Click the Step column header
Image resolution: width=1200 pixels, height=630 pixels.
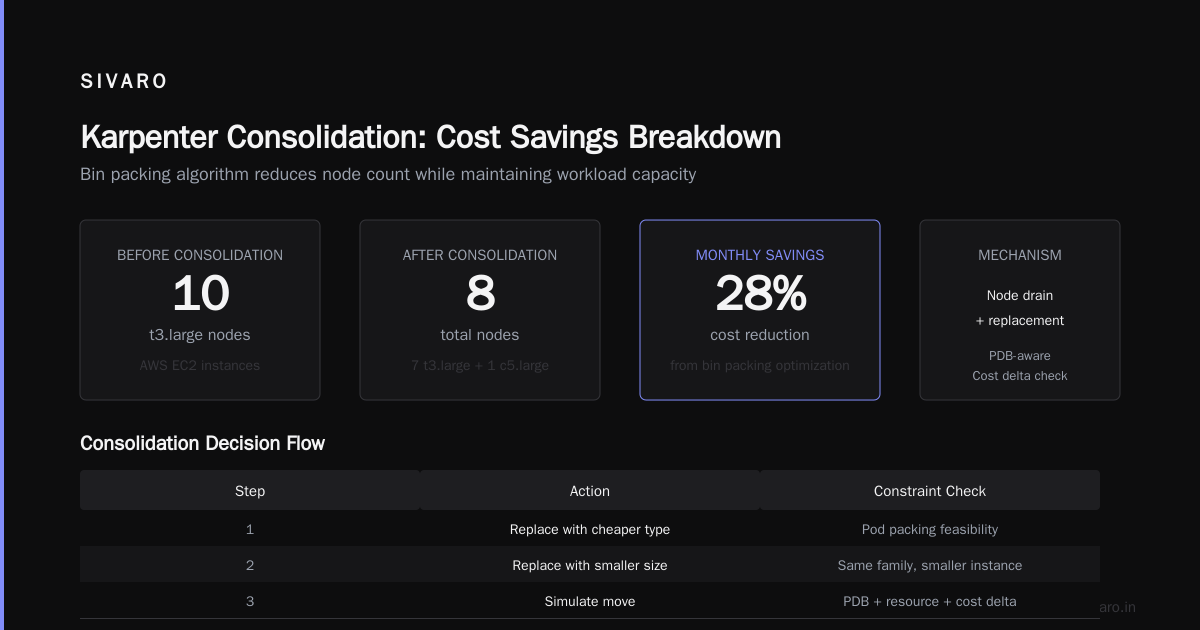click(x=250, y=491)
